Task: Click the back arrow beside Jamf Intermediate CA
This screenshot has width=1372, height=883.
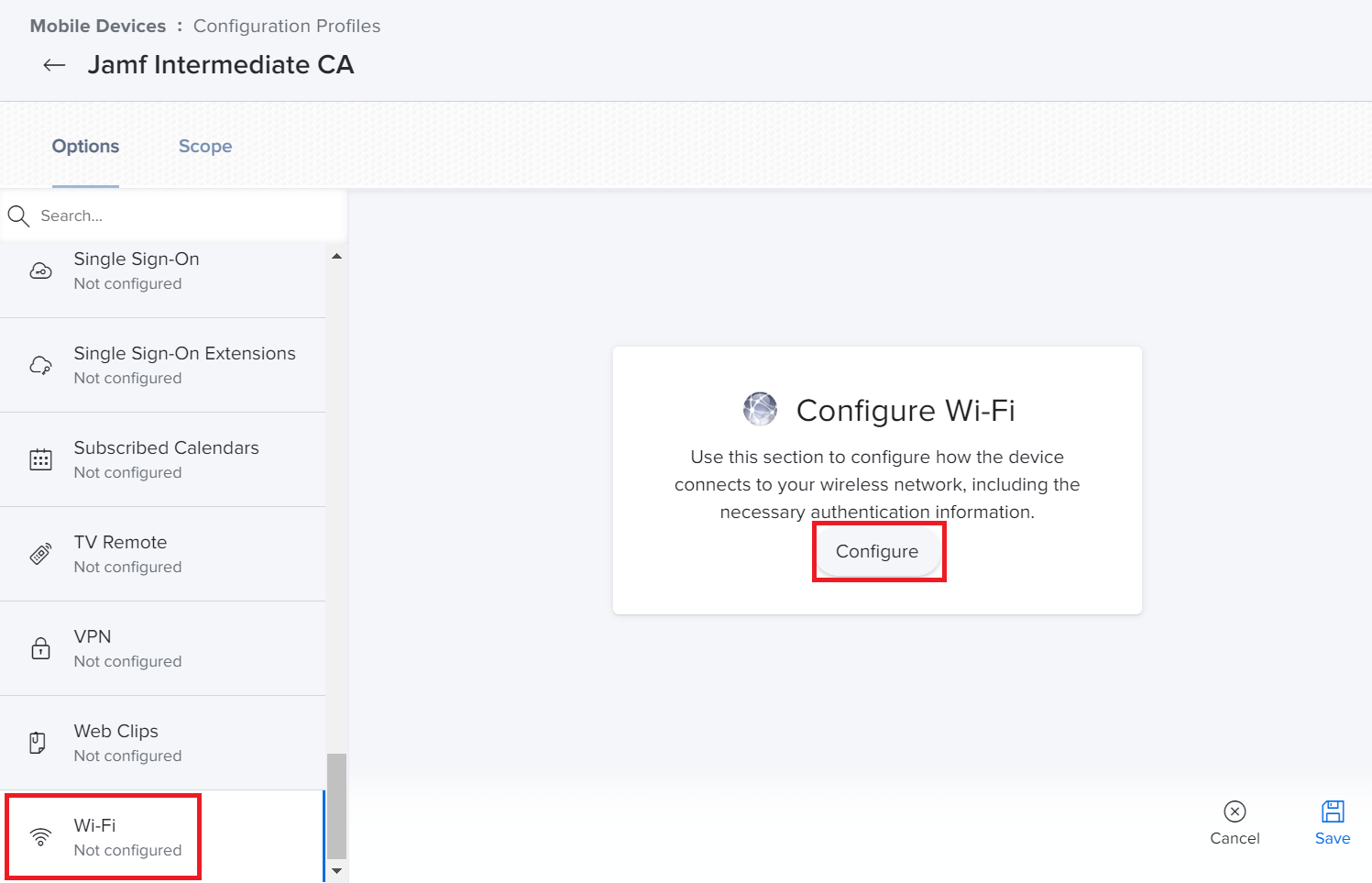Action: pos(54,65)
